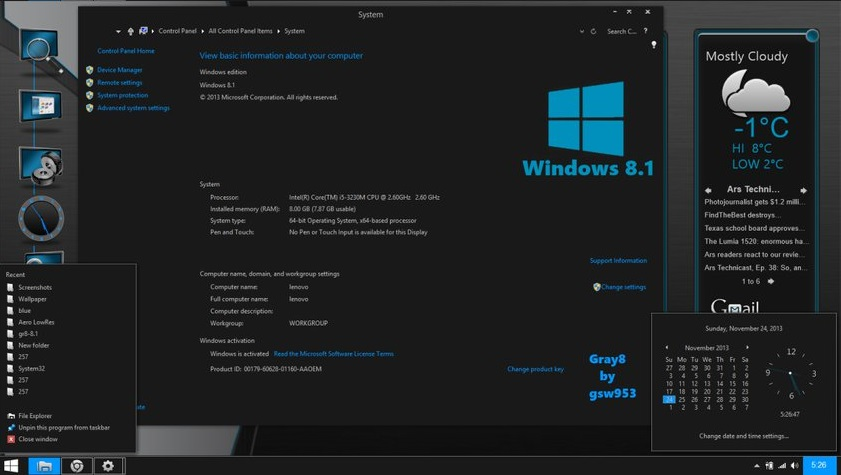This screenshot has height=475, width=841.
Task: Open 'The Lumia 1520' headline in widget
Action: tap(756, 241)
